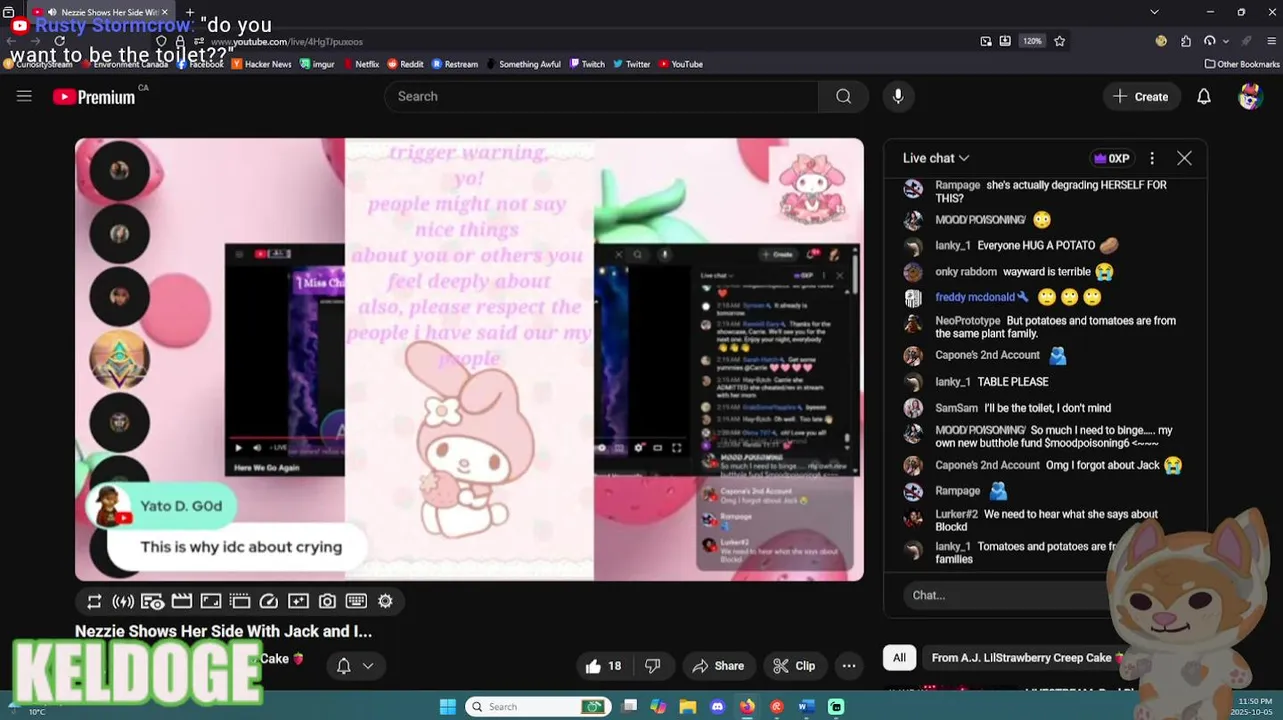Select the All filter chip
The image size is (1283, 720).
pyautogui.click(x=899, y=658)
